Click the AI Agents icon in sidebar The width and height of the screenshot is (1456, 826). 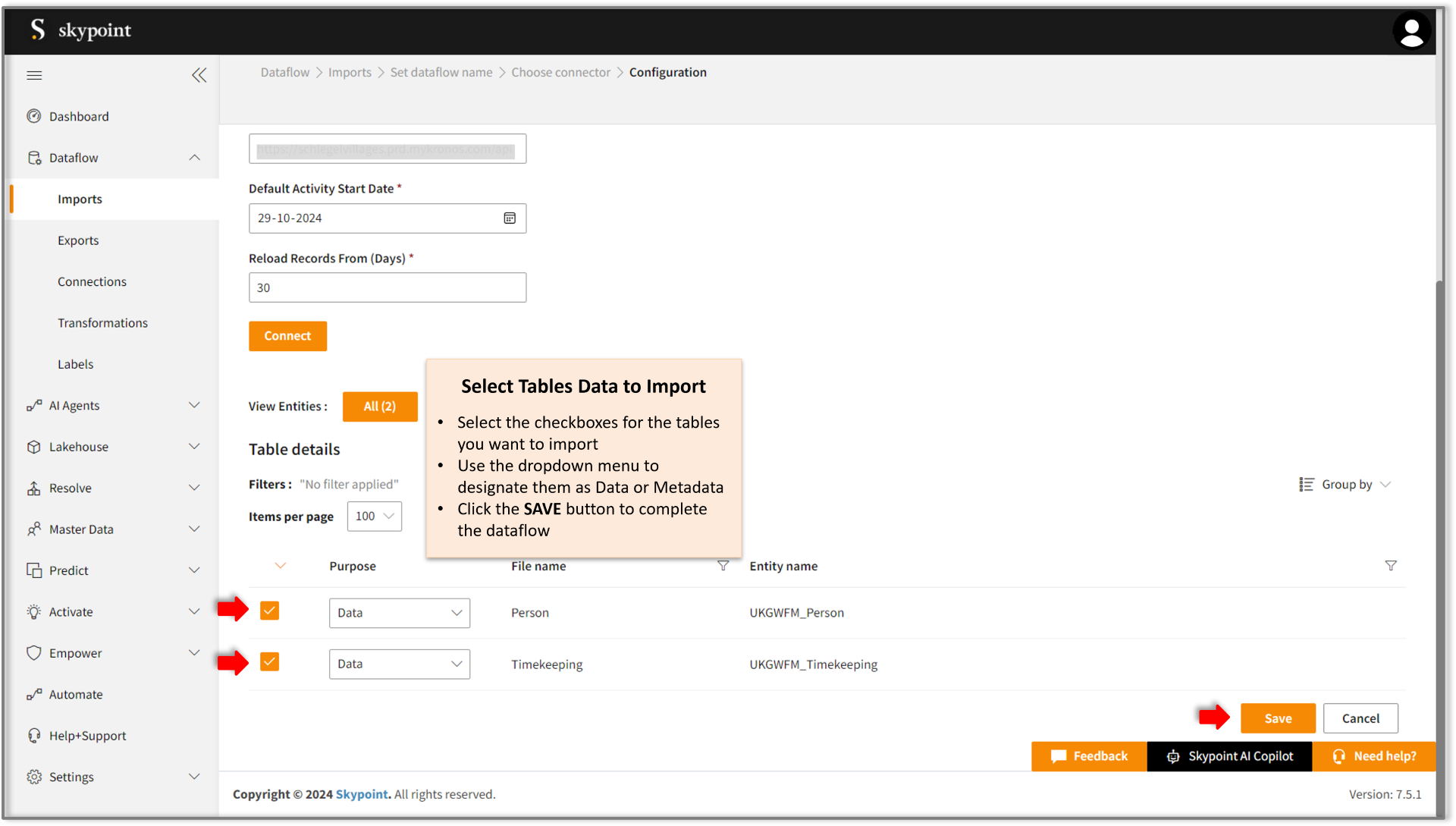tap(33, 404)
